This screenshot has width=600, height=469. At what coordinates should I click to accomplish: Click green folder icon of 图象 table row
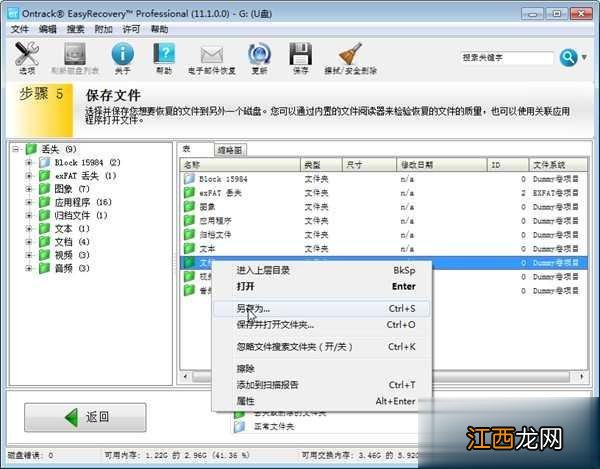click(189, 207)
